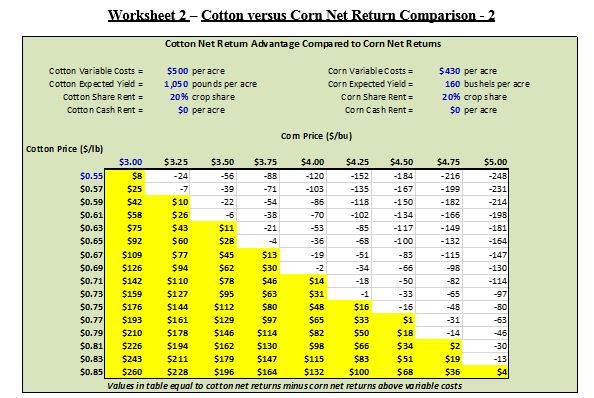The width and height of the screenshot is (594, 398).
Task: Click the Worksheet 2 title heading
Action: point(301,16)
